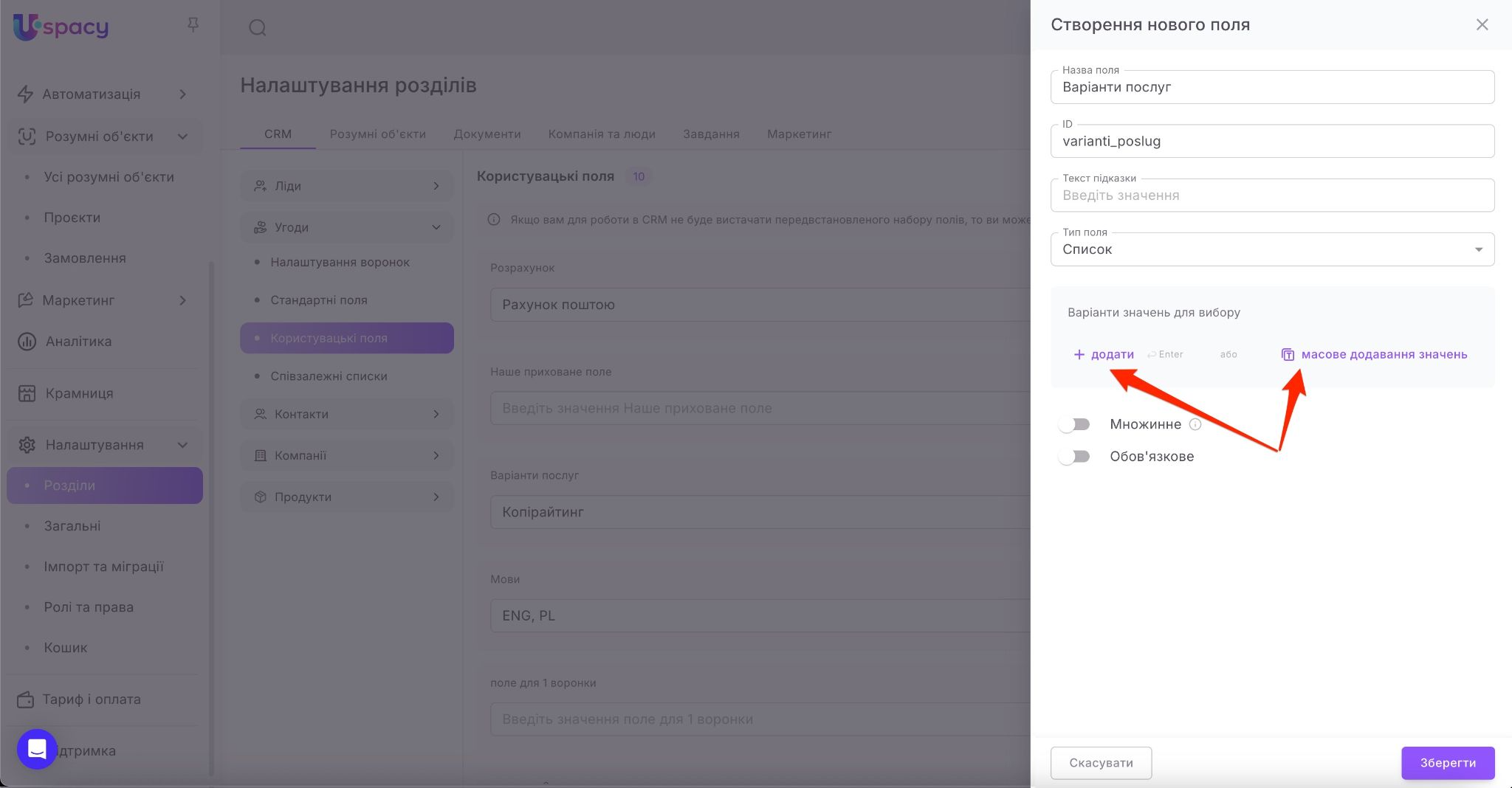Click the Аналітика chart icon
1512x788 pixels.
(x=27, y=342)
